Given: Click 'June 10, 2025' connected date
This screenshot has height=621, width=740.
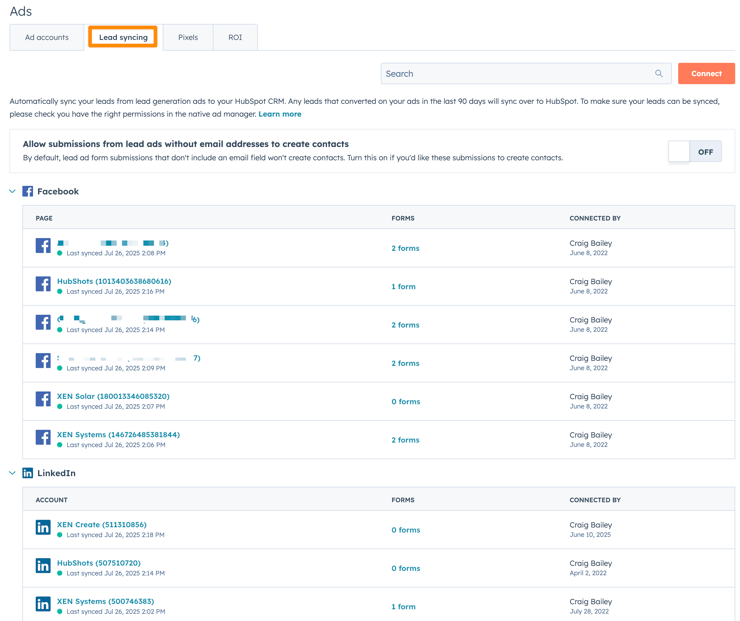Looking at the screenshot, I should pyautogui.click(x=590, y=535).
